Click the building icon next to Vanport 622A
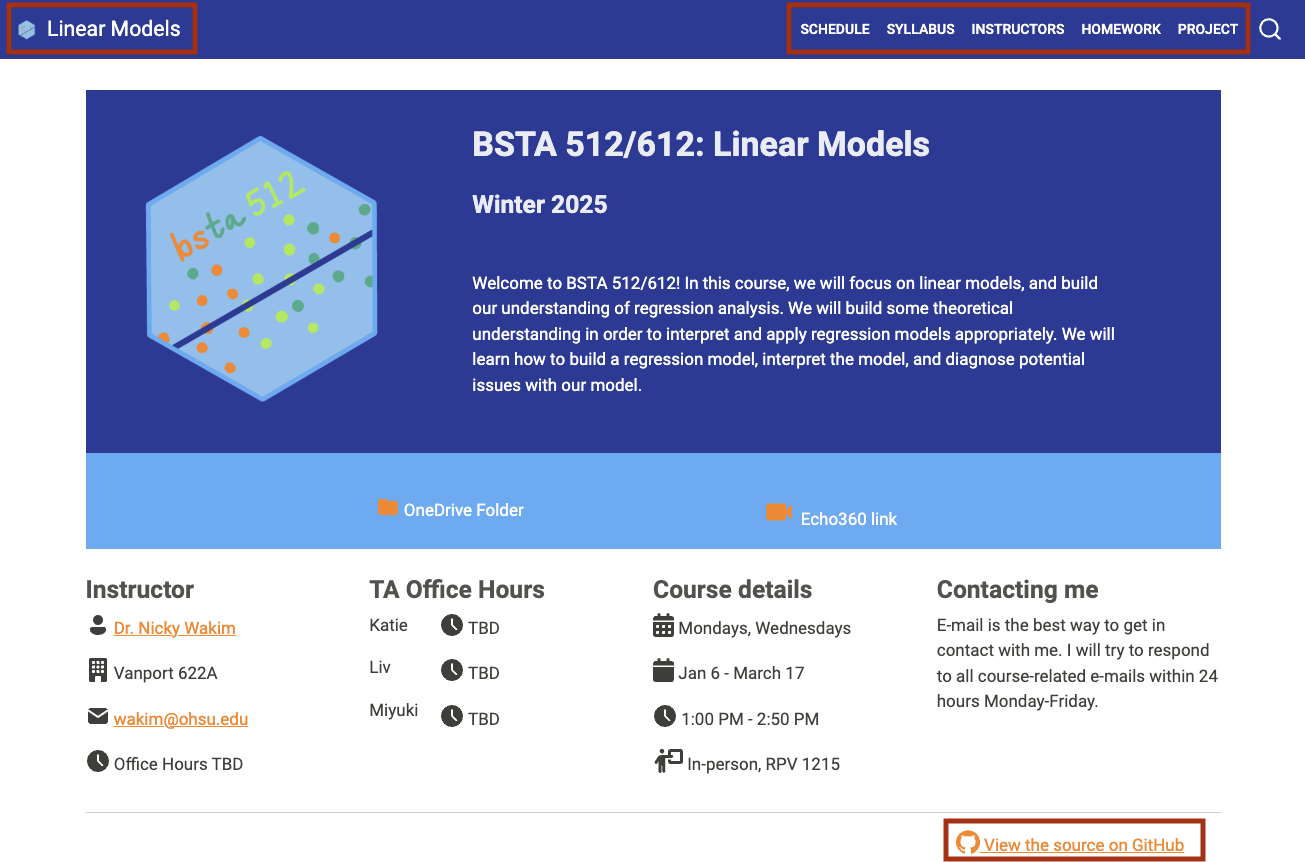The height and width of the screenshot is (862, 1305). (97, 670)
